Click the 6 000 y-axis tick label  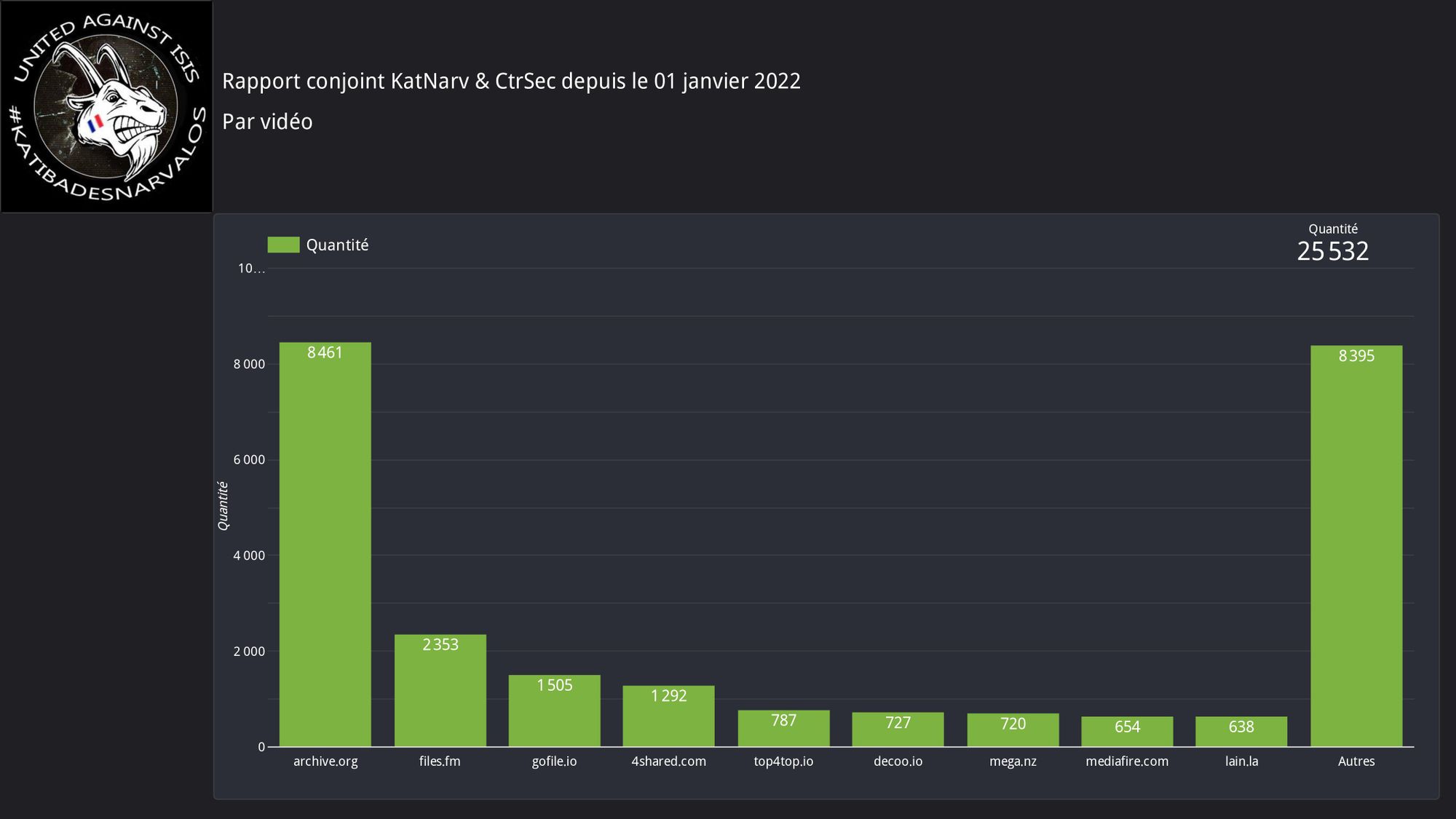249,459
